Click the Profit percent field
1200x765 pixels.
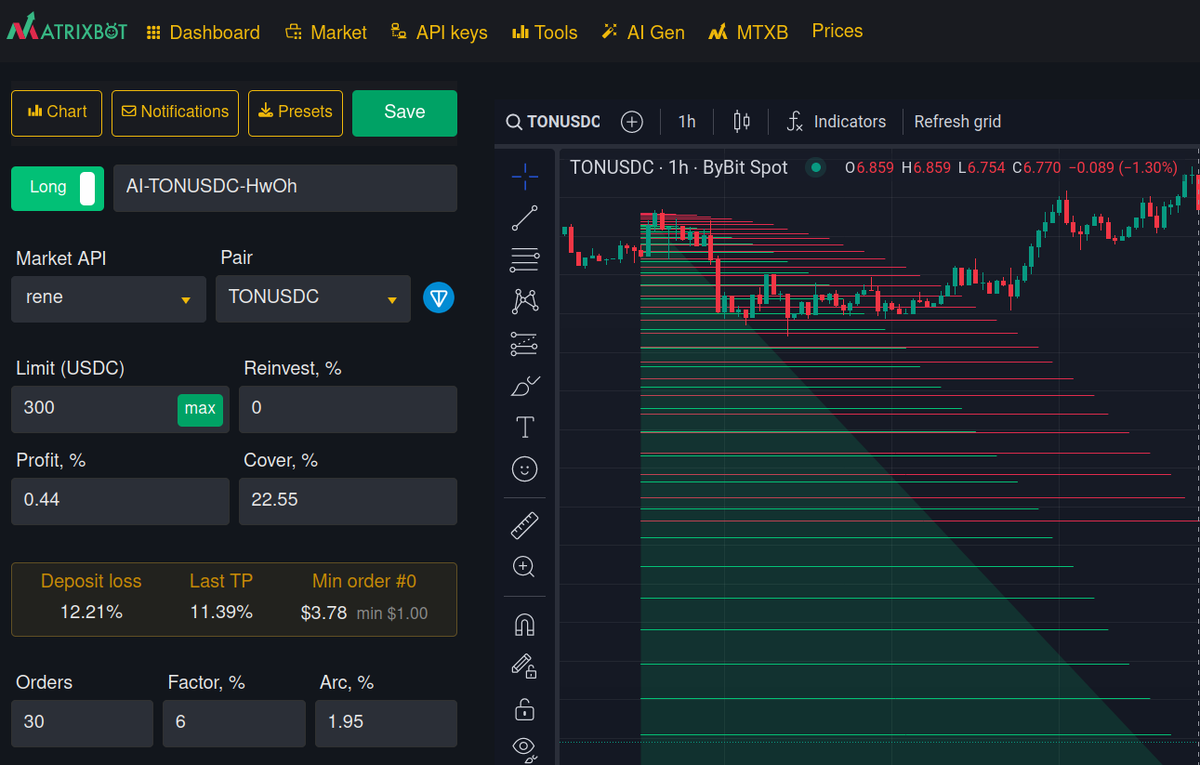point(120,501)
